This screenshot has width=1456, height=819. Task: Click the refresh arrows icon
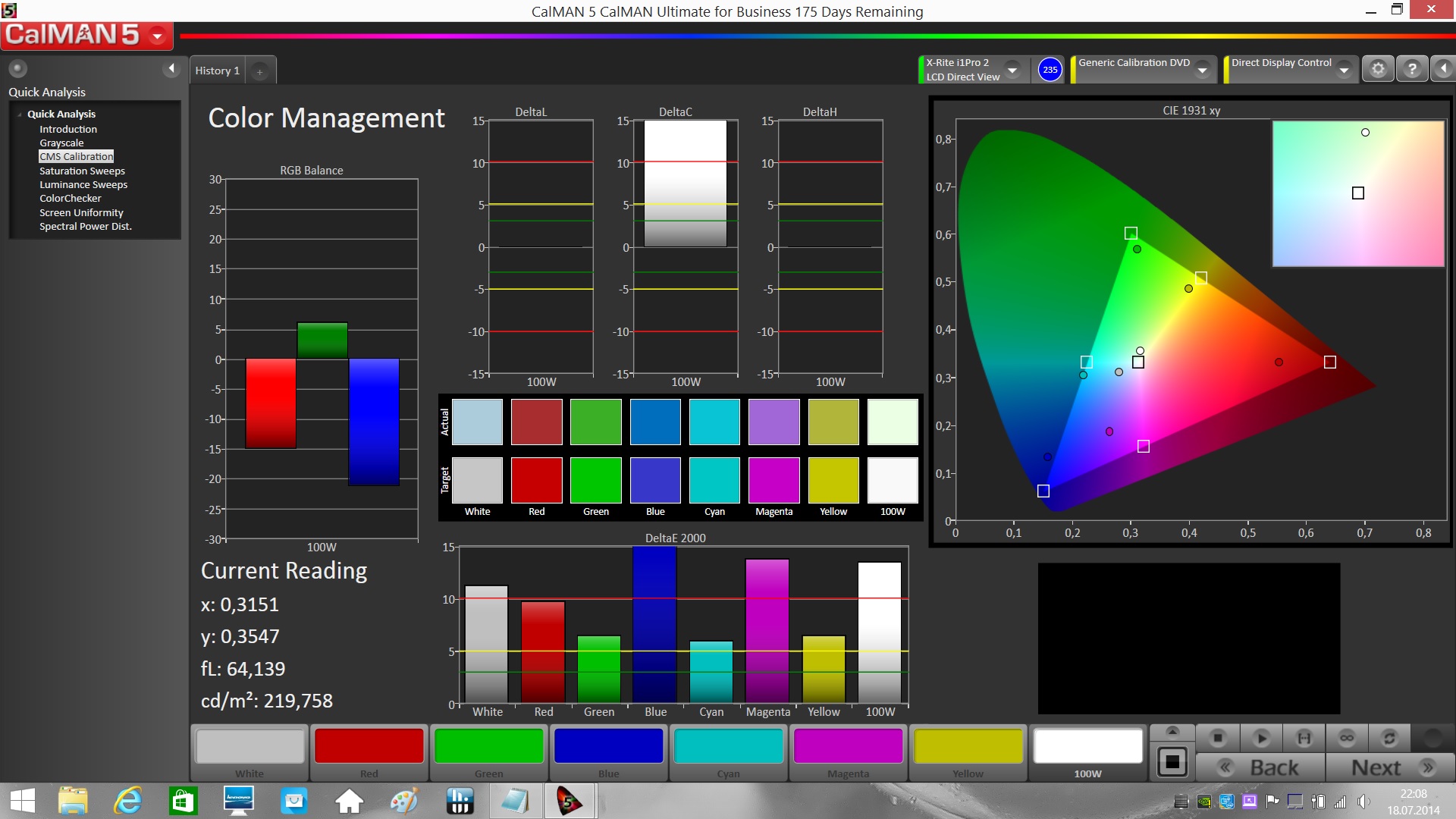coord(1389,738)
